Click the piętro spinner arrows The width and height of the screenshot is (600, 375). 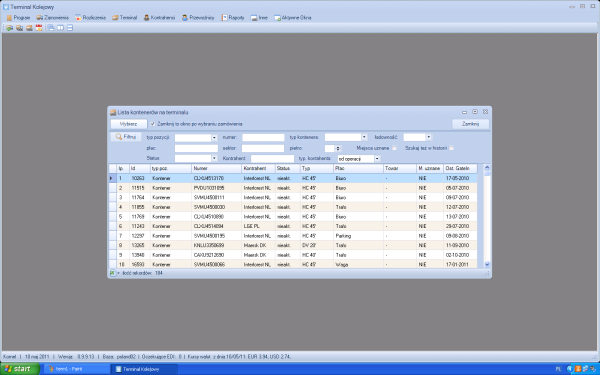(338, 148)
